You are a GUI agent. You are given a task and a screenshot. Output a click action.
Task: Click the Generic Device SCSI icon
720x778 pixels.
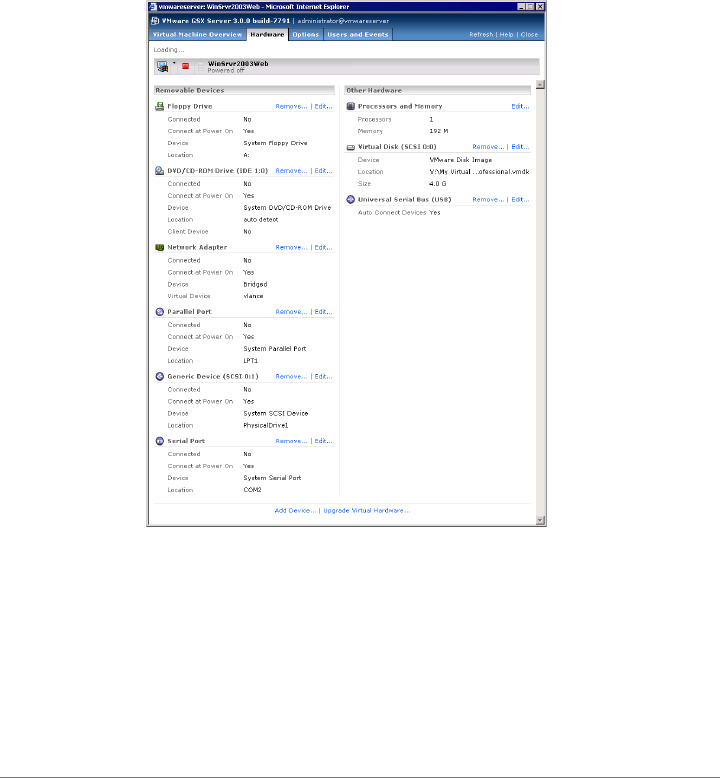coord(159,377)
